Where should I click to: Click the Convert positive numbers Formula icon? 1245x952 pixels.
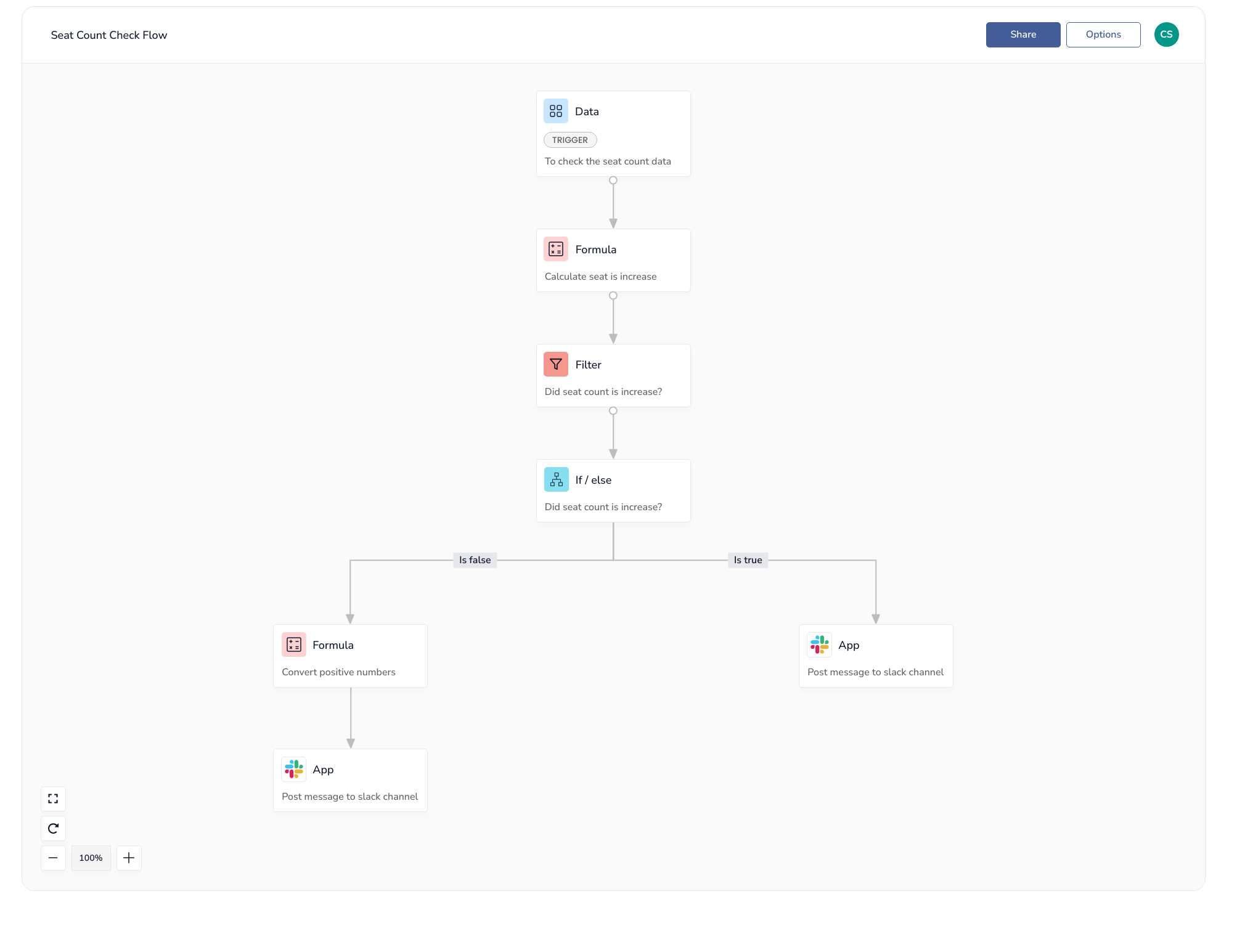pos(293,645)
